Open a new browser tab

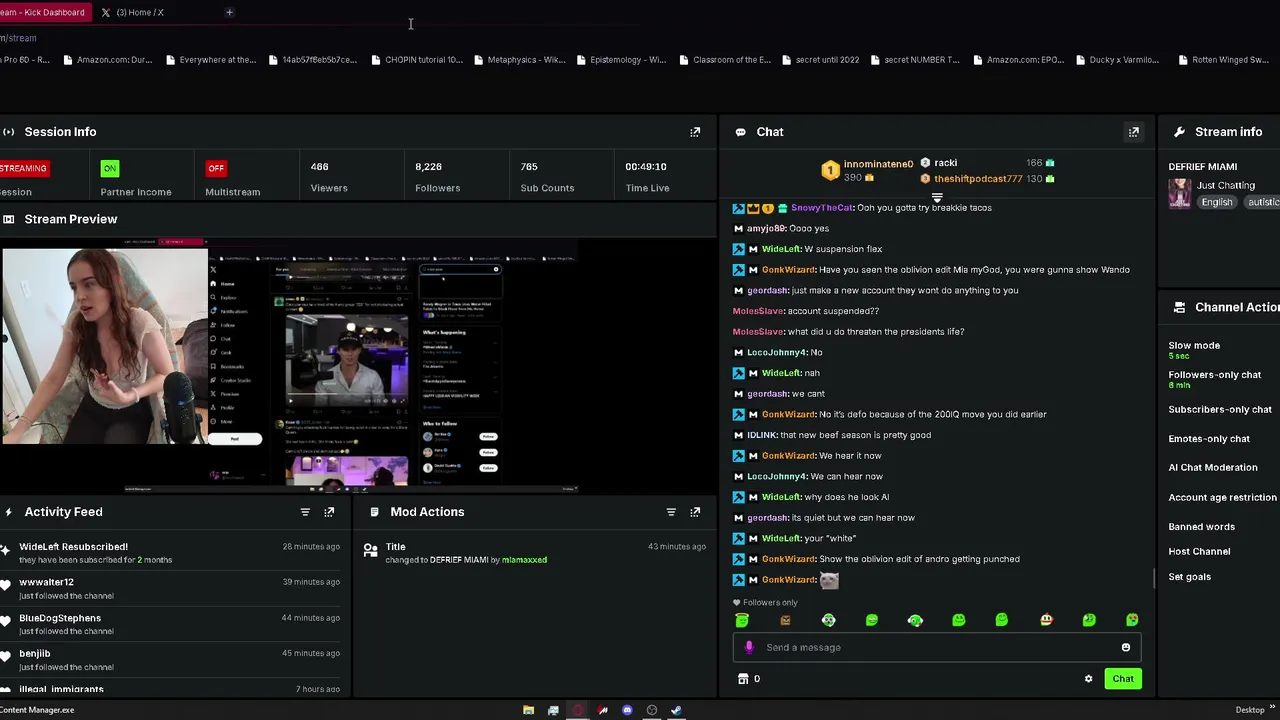coord(229,12)
